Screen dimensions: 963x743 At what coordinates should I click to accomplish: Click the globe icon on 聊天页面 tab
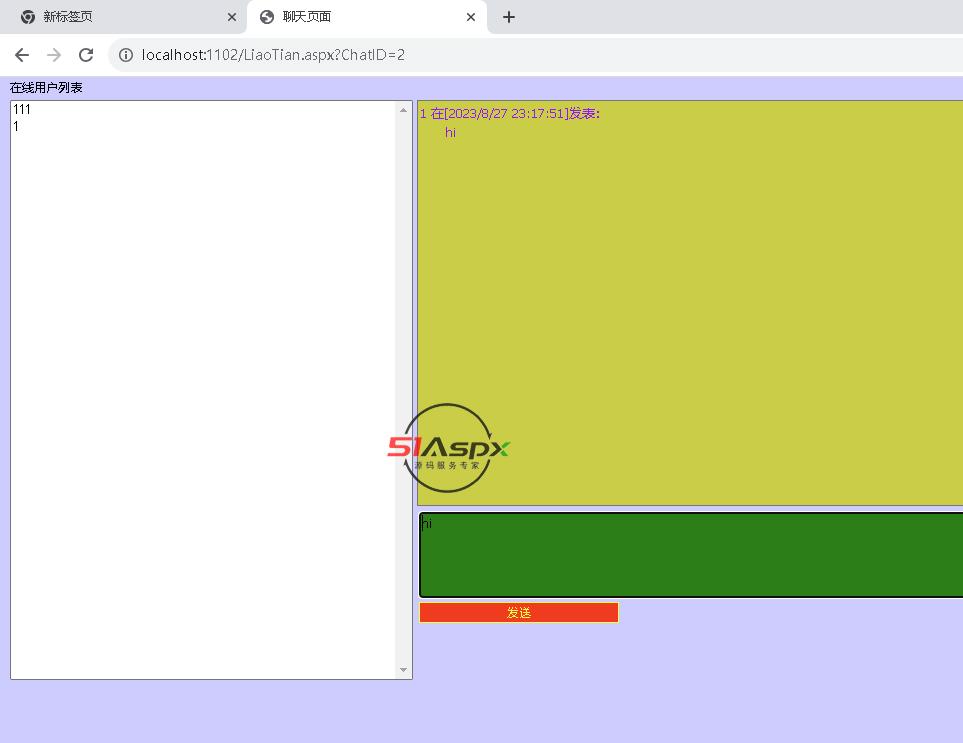tap(267, 17)
